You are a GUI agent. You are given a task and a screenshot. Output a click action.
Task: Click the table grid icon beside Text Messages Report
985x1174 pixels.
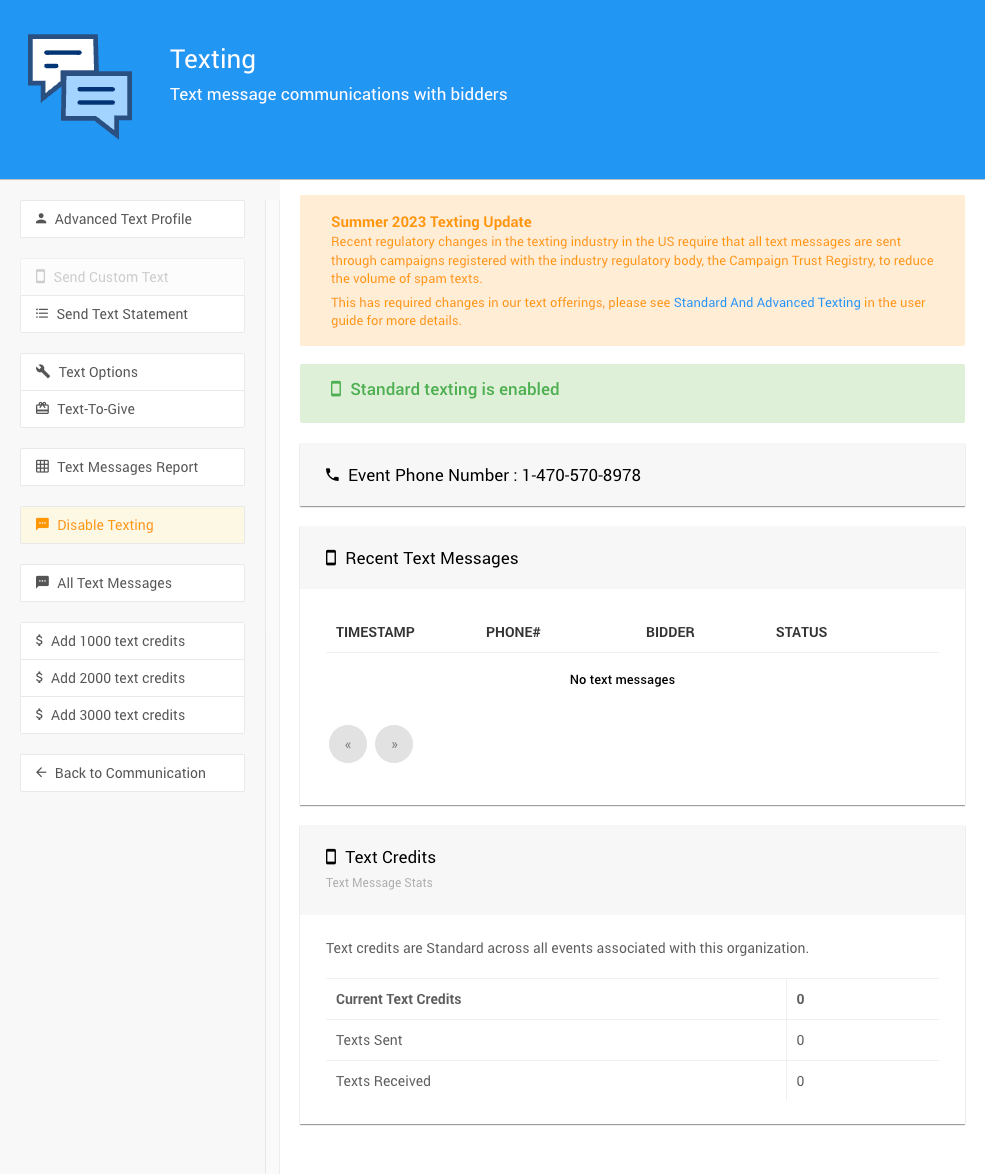coord(42,467)
